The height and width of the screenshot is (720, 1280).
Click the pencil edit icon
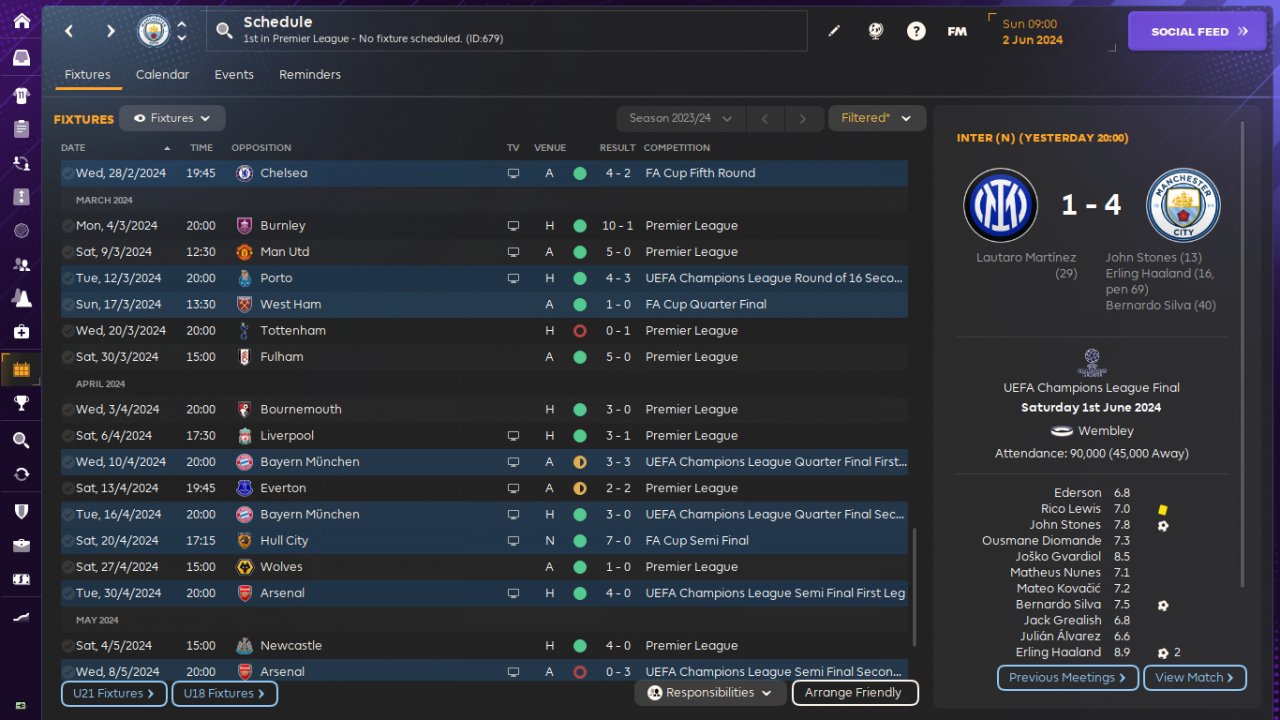tap(834, 31)
